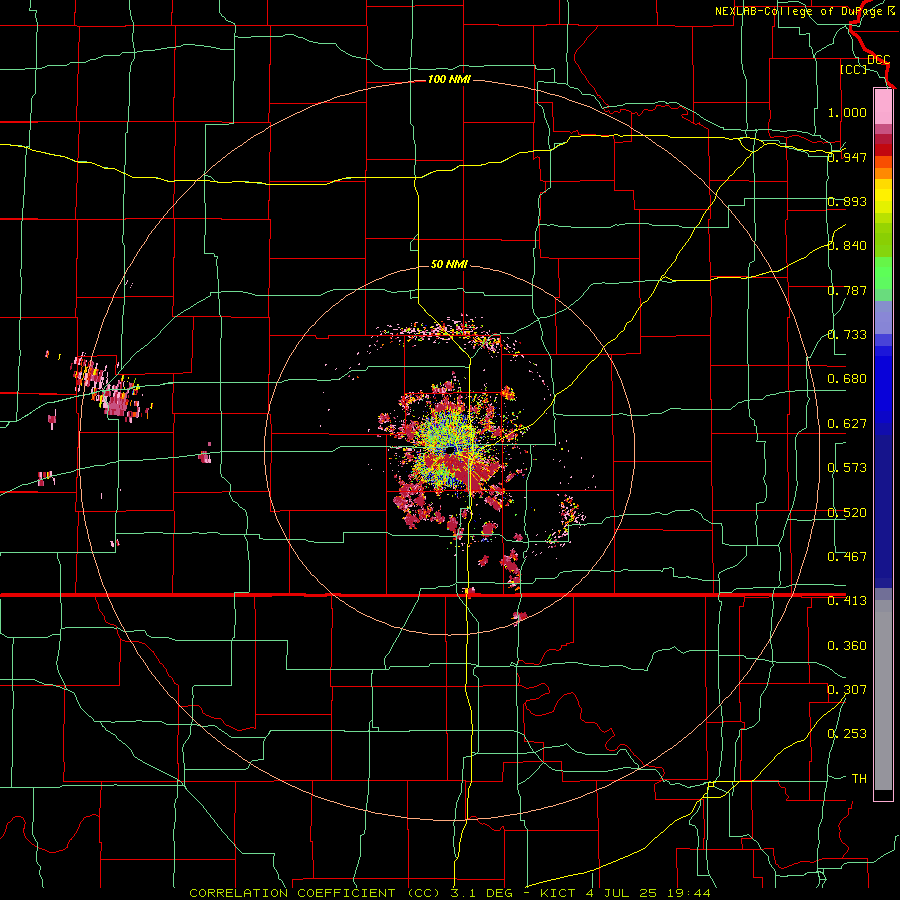Click the 100 NMI range ring label

tap(449, 79)
